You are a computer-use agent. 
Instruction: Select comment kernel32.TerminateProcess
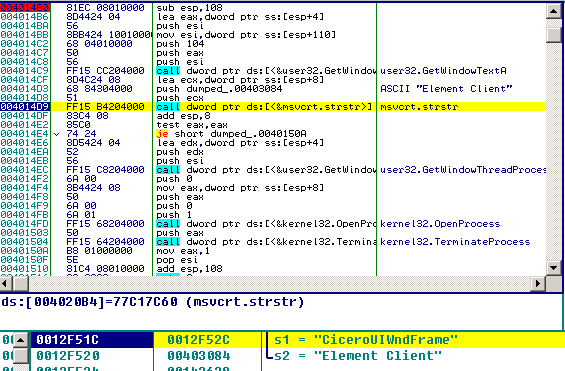455,242
